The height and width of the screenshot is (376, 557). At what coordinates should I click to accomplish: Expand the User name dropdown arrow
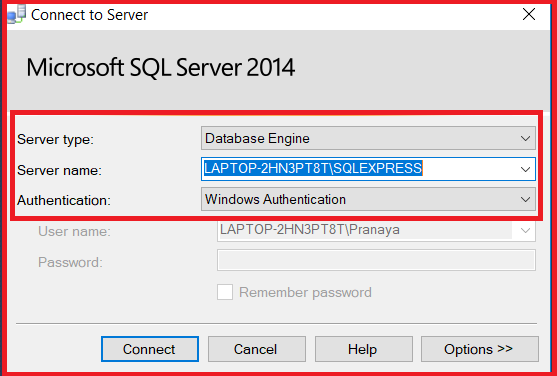(x=525, y=230)
